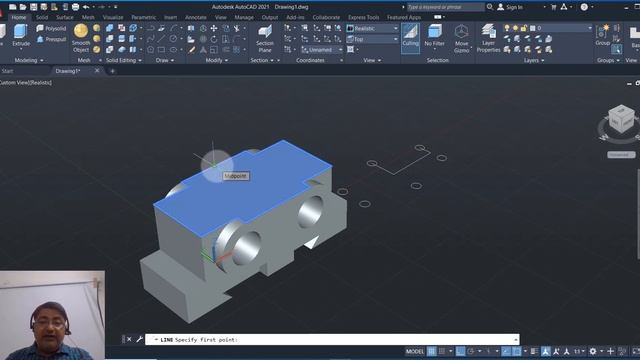This screenshot has height=360, width=640.
Task: Click the rectangle tool in Draw panel
Action: [x=162, y=50]
